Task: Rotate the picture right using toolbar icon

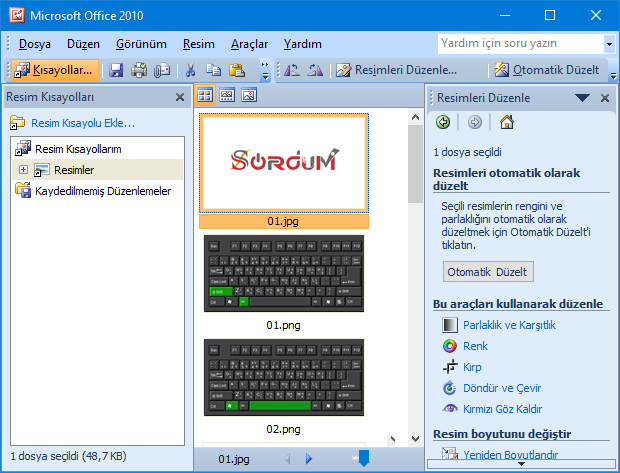Action: [316, 70]
